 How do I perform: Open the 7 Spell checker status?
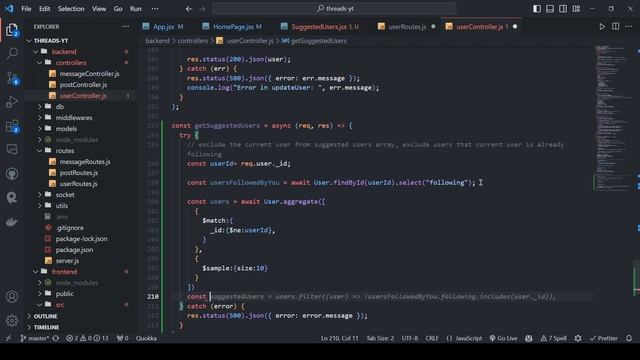point(554,338)
